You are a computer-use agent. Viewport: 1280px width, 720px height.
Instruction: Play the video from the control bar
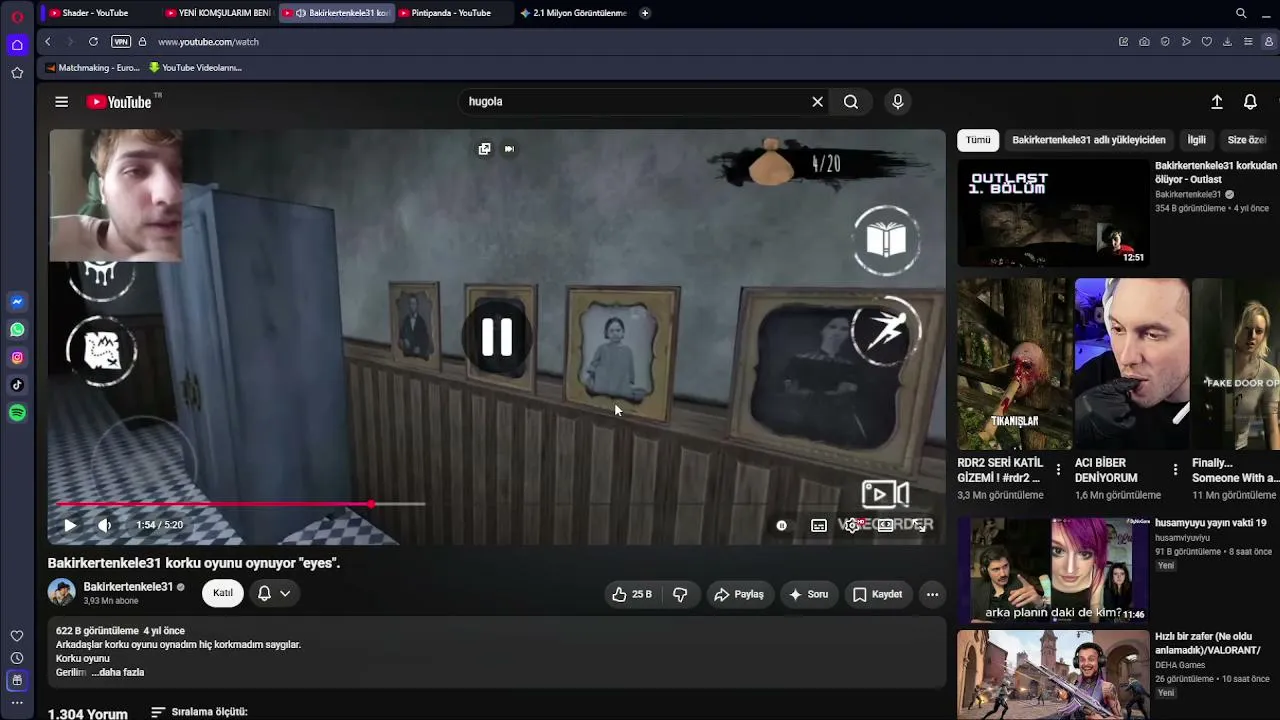pos(70,525)
